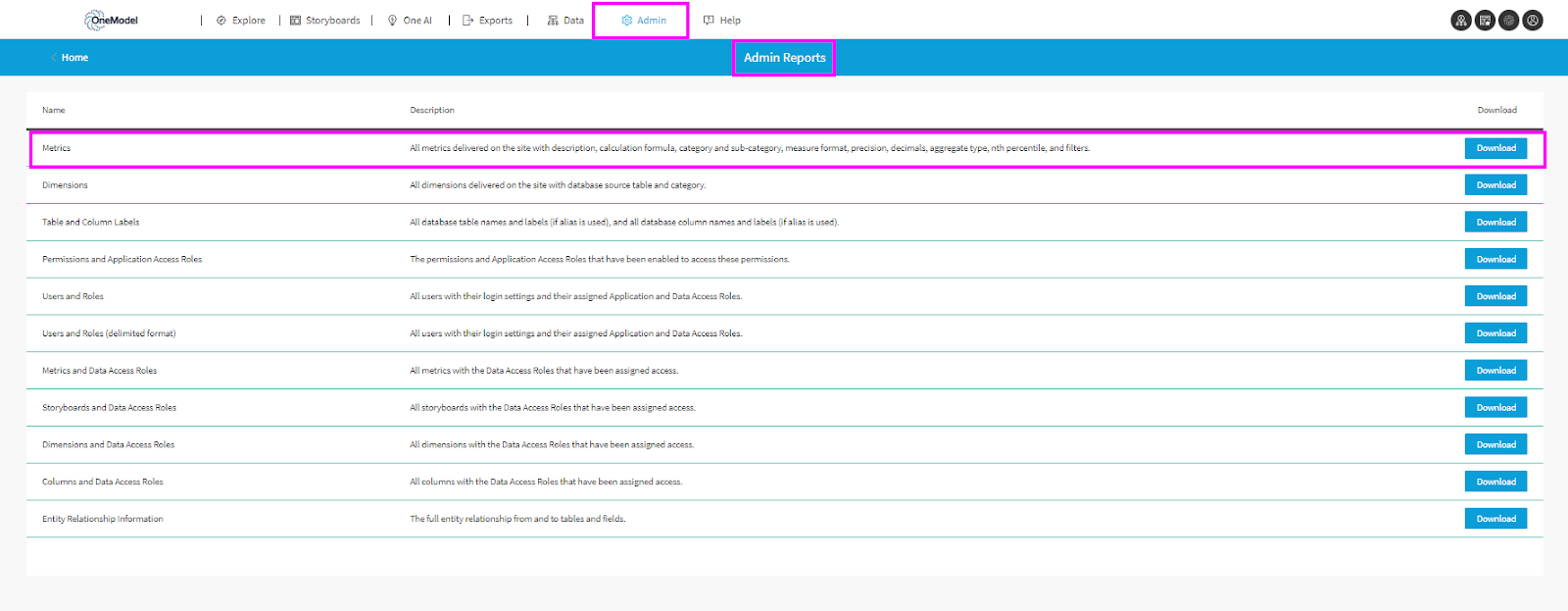The image size is (1568, 611).
Task: Click the fingerprint icon in header
Action: pyautogui.click(x=1509, y=21)
